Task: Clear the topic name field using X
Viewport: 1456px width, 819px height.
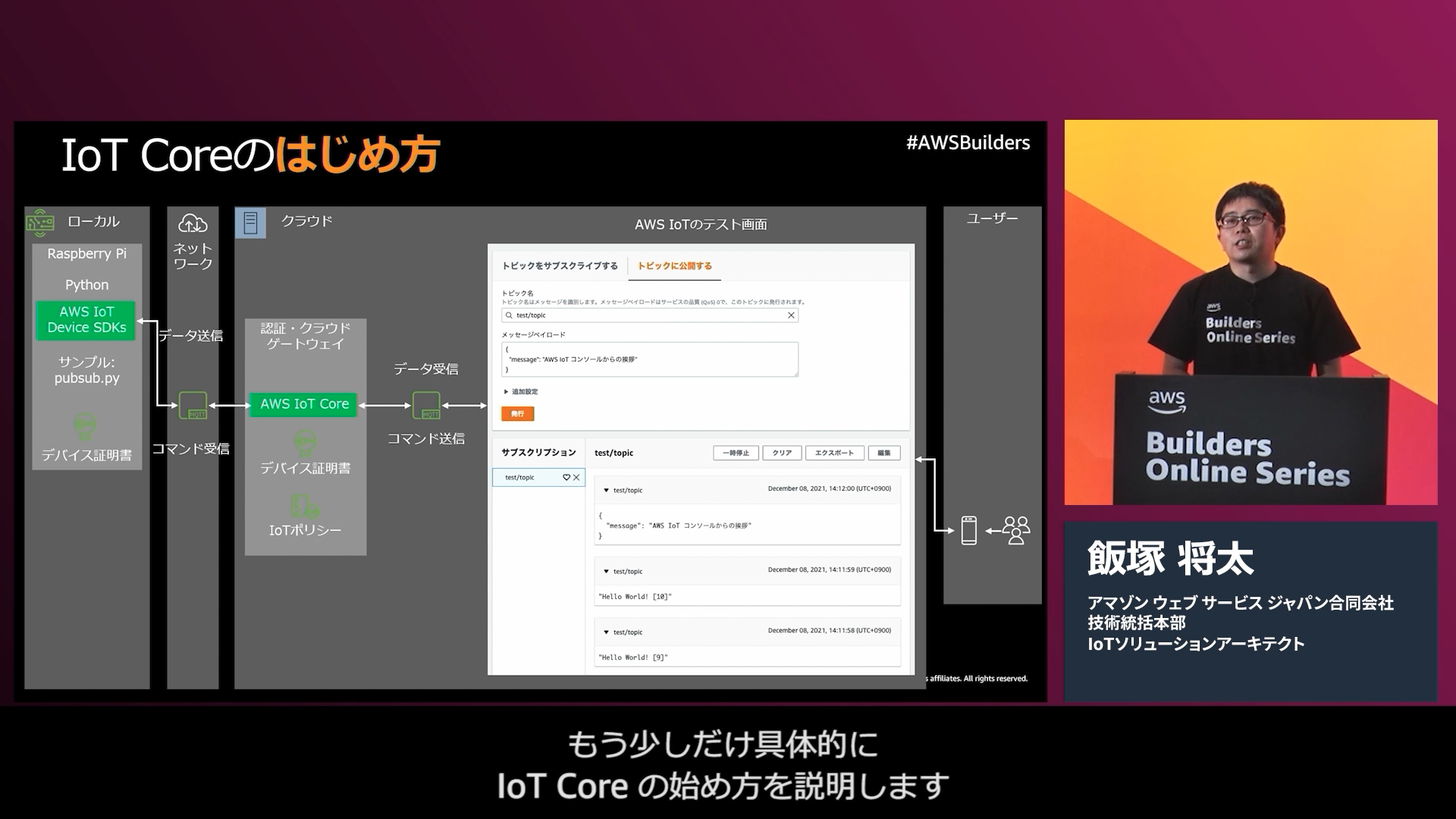Action: tap(791, 315)
